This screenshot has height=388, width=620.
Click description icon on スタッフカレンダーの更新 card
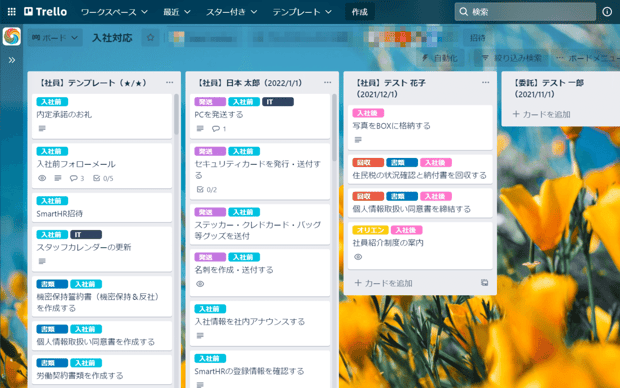click(x=42, y=261)
